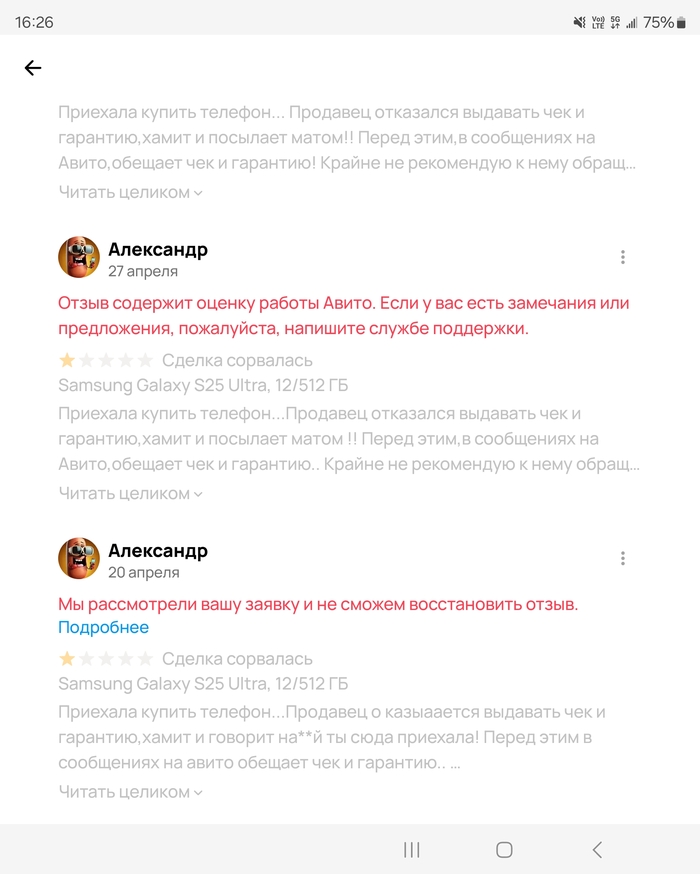Tap the red Avito moderation notice text
700x874 pixels.
[344, 315]
